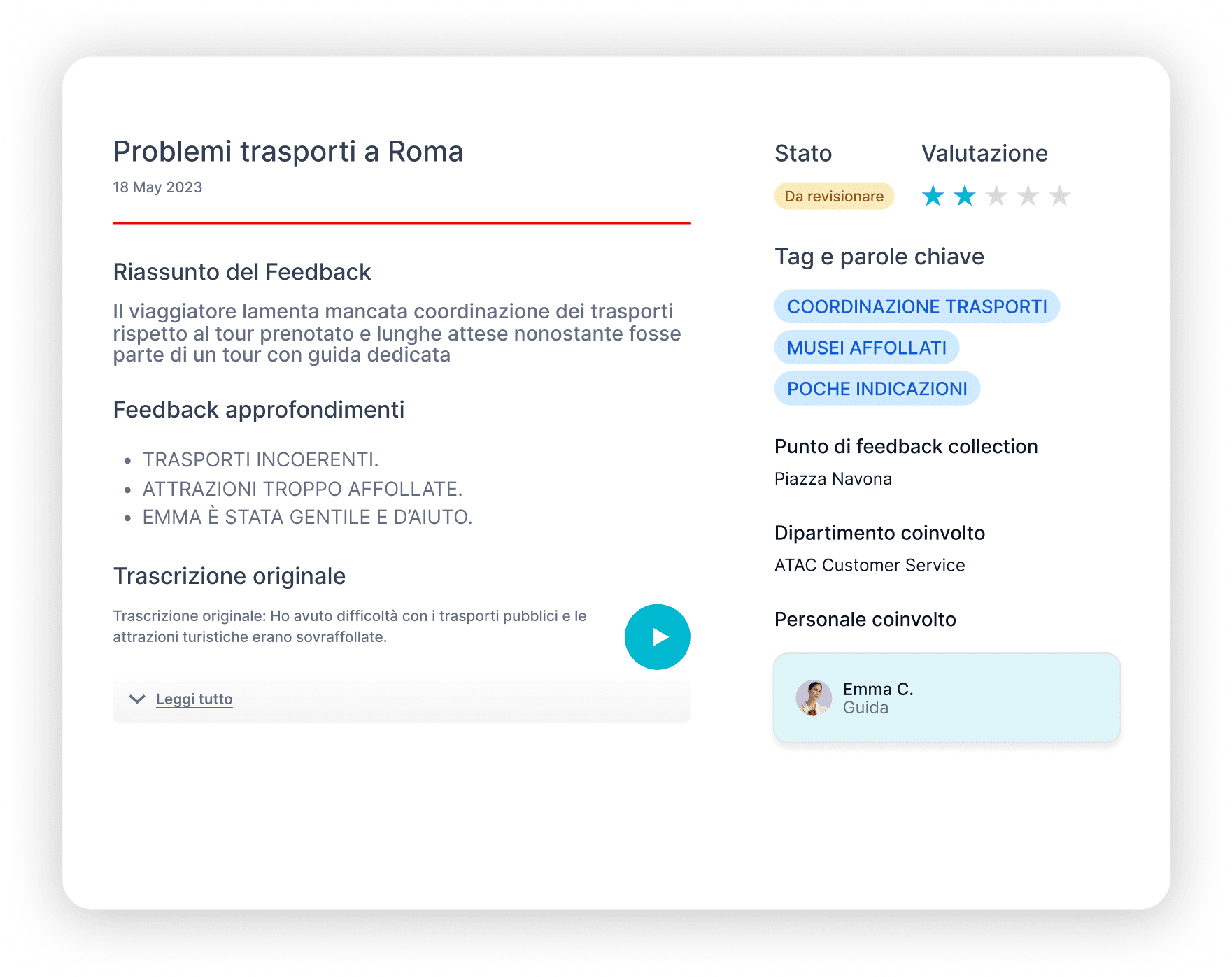Click the Piazza Navona collection point
The height and width of the screenshot is (977, 1232).
click(x=833, y=479)
